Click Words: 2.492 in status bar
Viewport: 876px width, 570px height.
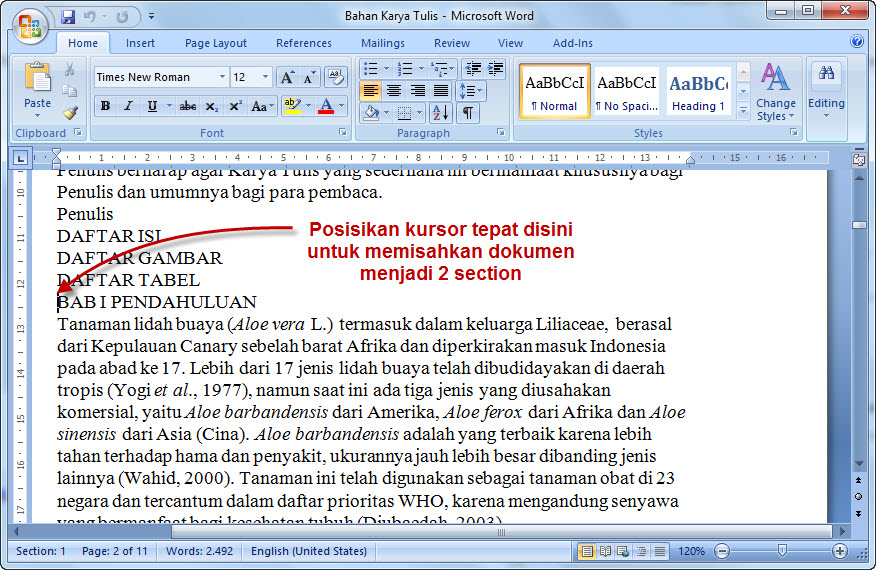point(199,551)
